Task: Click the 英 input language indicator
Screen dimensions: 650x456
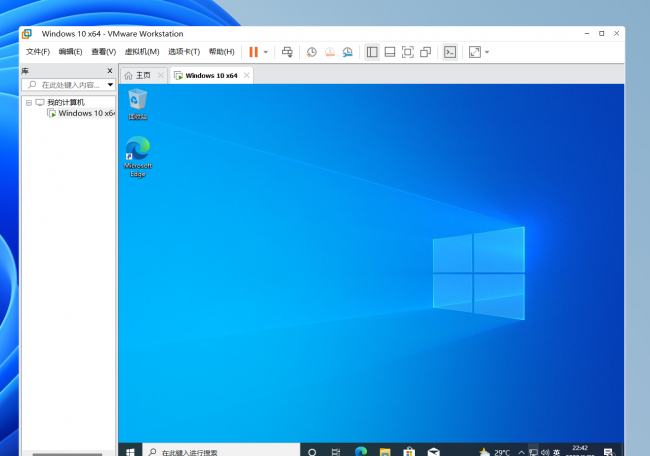Action: (x=556, y=452)
